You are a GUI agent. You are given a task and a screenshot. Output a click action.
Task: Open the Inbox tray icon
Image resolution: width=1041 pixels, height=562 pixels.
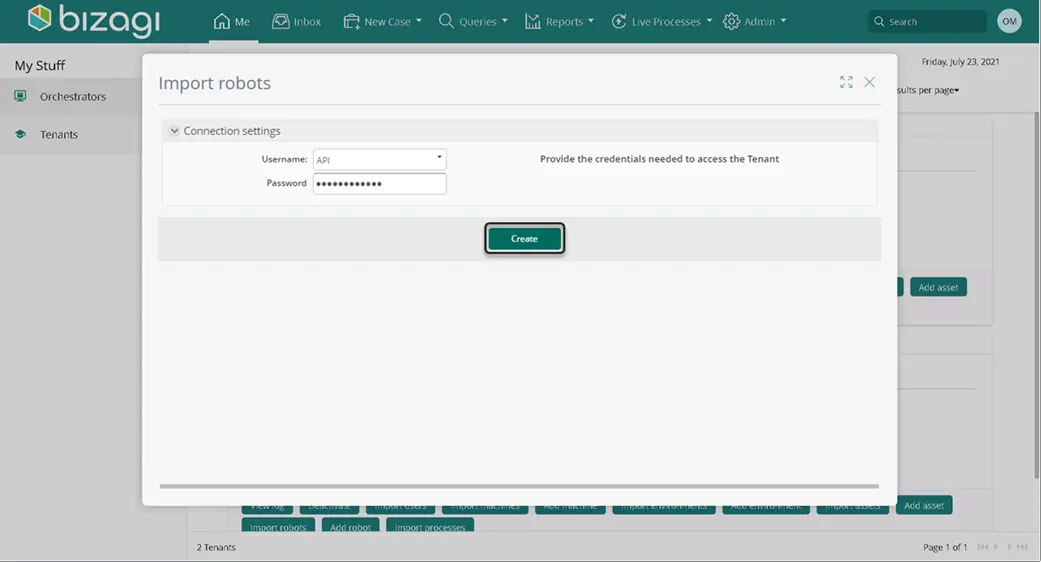(x=281, y=21)
